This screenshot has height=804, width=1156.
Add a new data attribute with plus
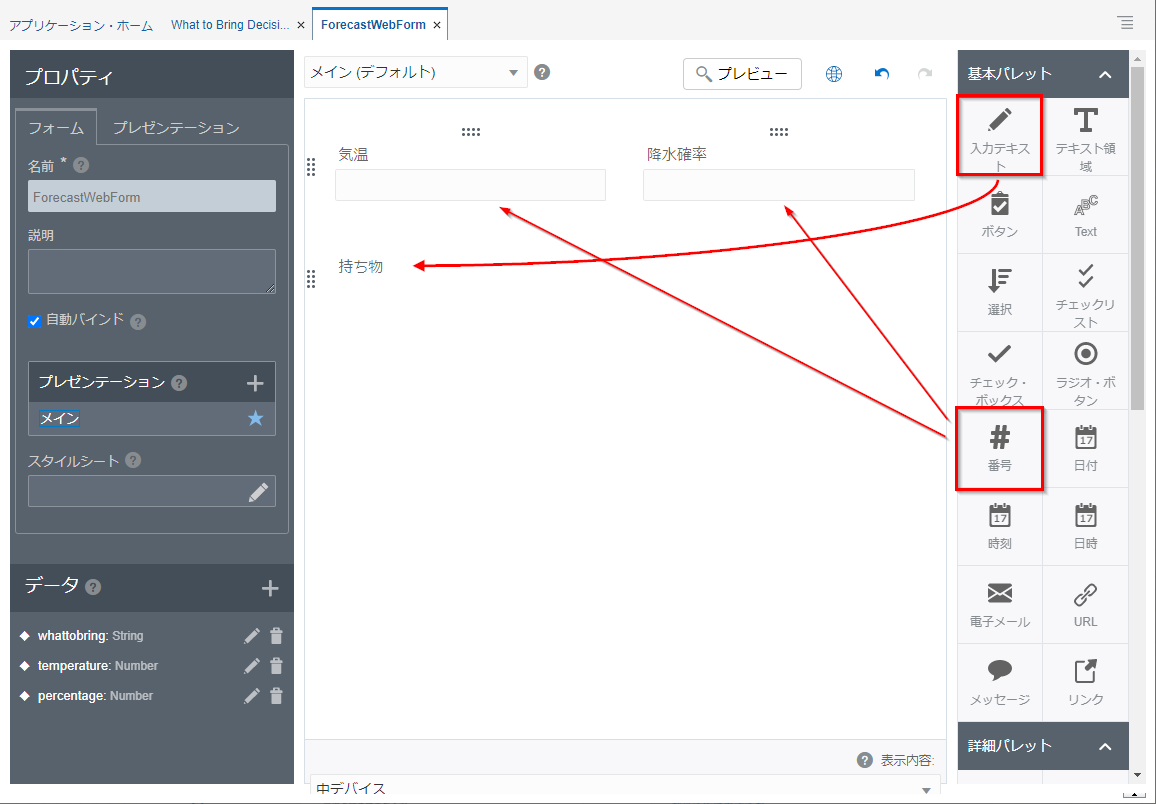click(269, 588)
